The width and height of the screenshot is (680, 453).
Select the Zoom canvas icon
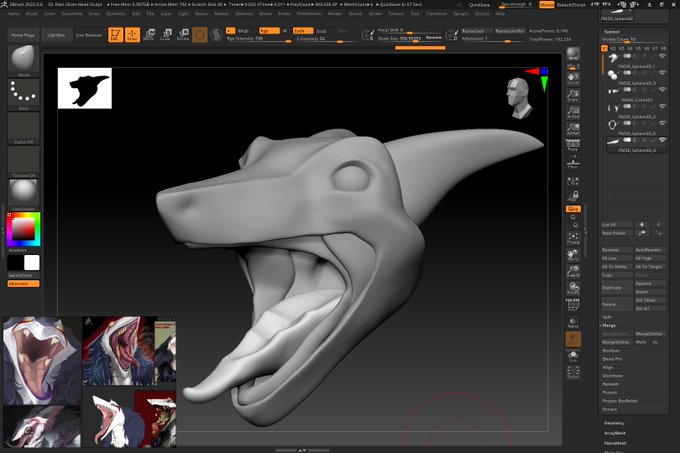pyautogui.click(x=573, y=98)
